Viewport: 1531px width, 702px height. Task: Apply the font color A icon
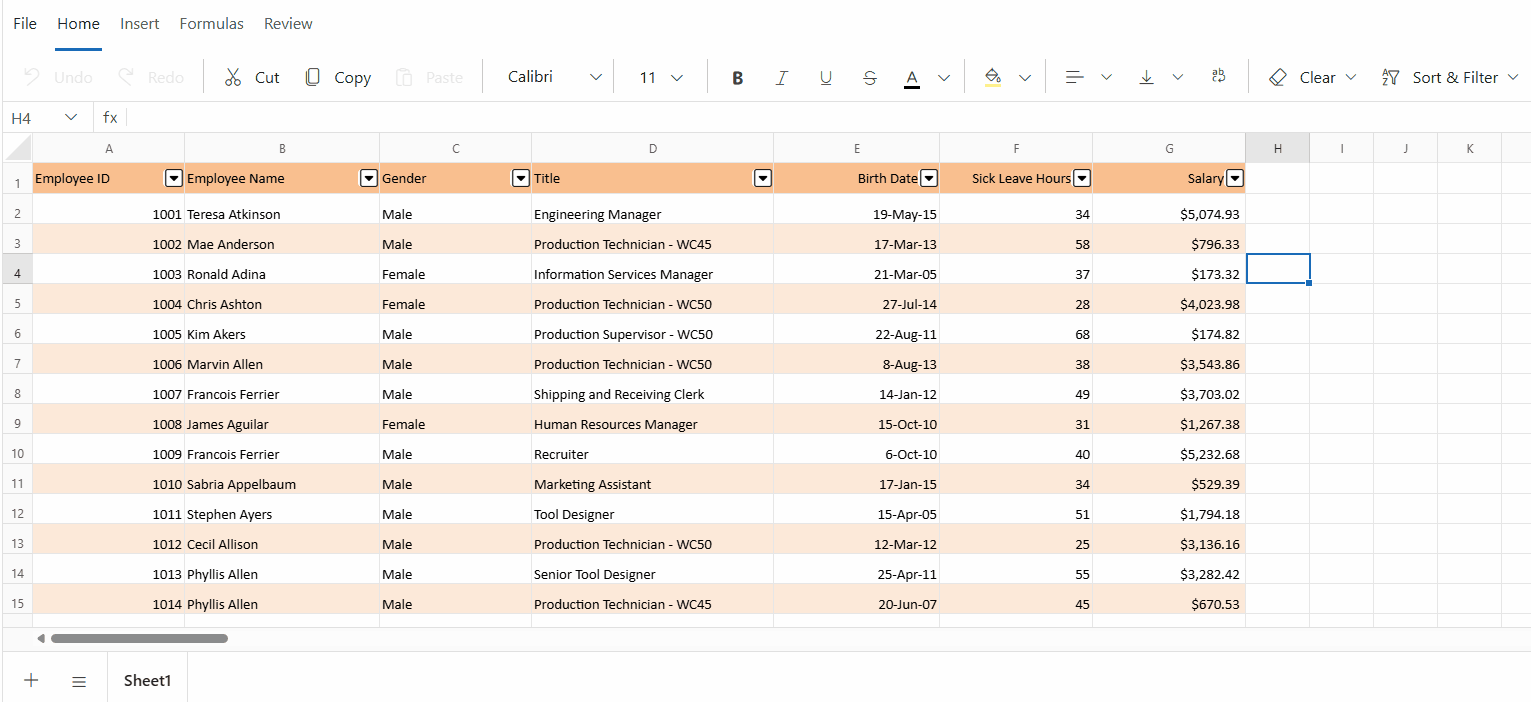(912, 77)
